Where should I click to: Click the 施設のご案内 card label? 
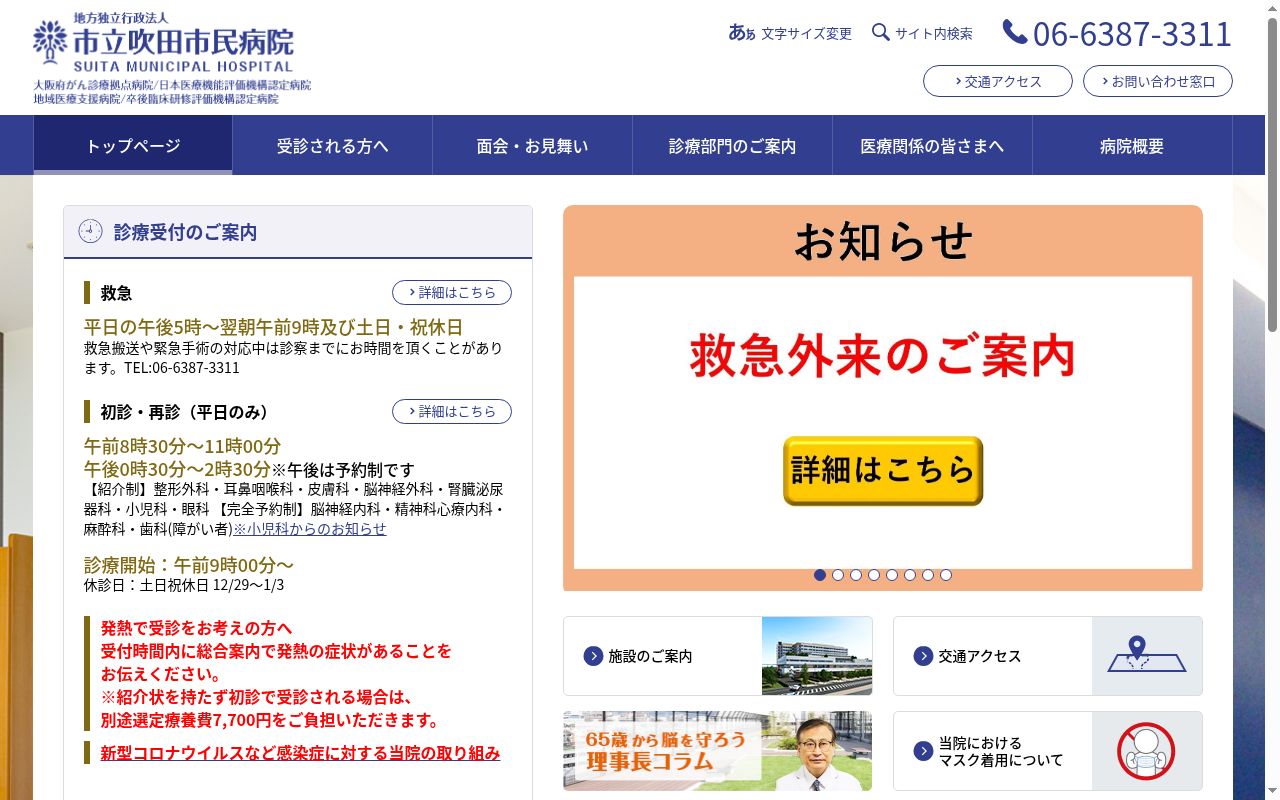point(650,656)
